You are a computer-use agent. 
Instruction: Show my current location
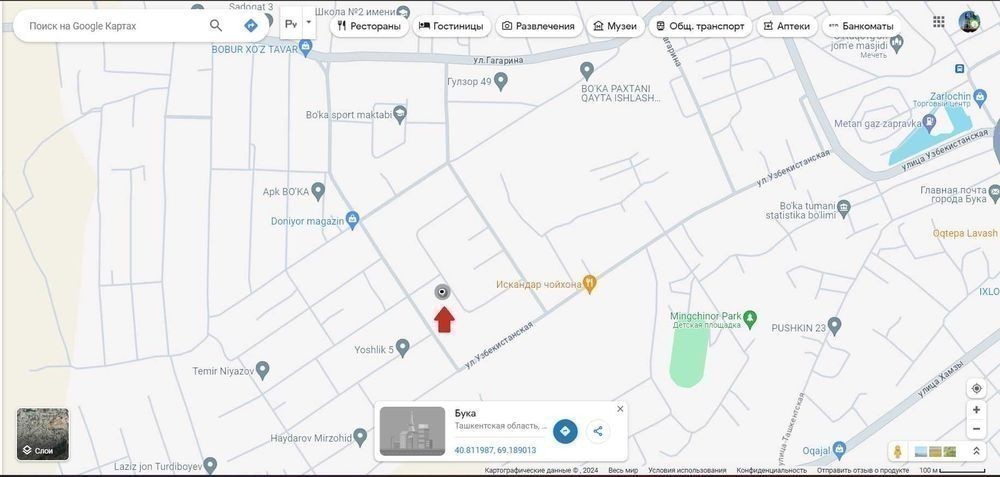976,388
